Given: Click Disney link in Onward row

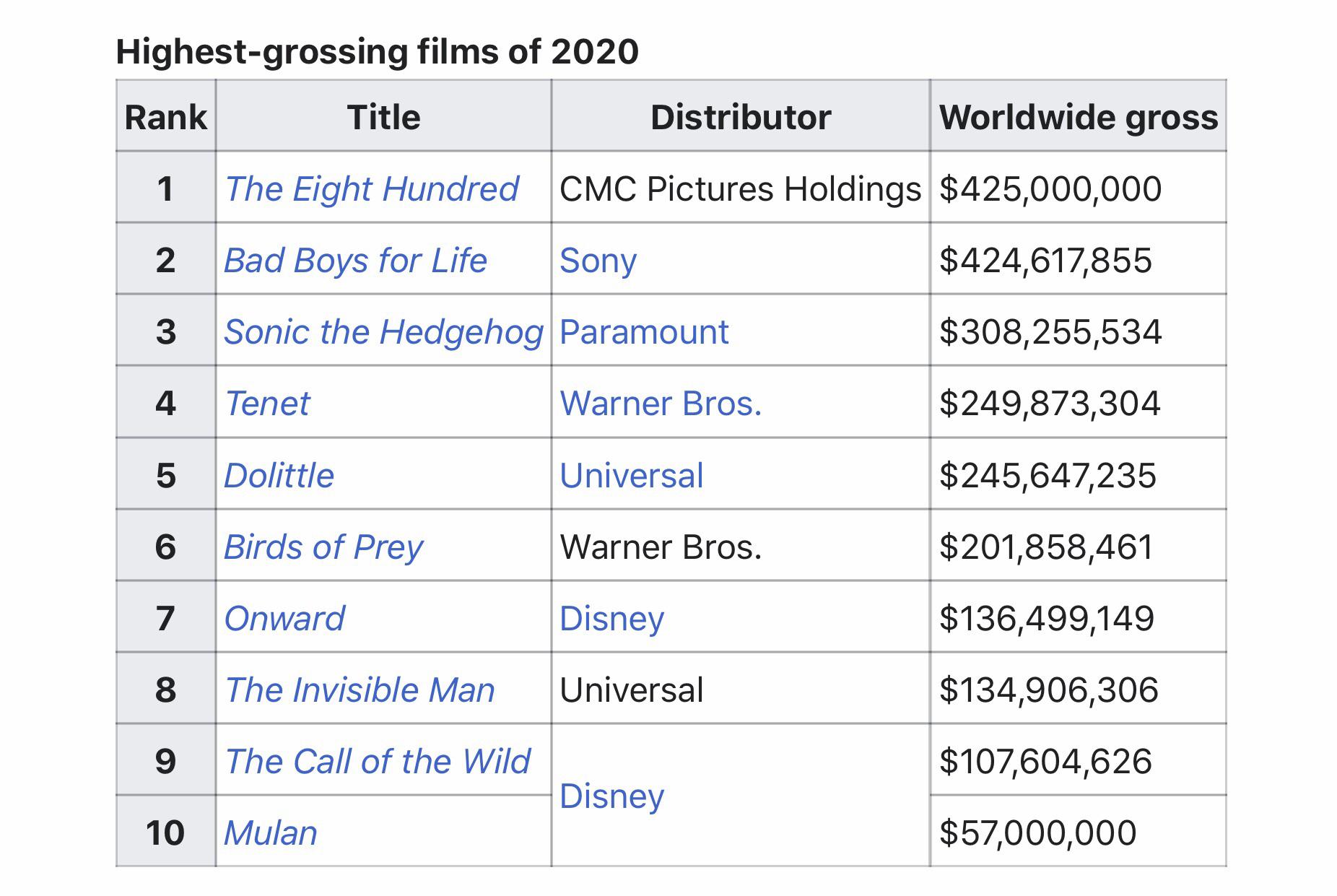Looking at the screenshot, I should click(611, 619).
